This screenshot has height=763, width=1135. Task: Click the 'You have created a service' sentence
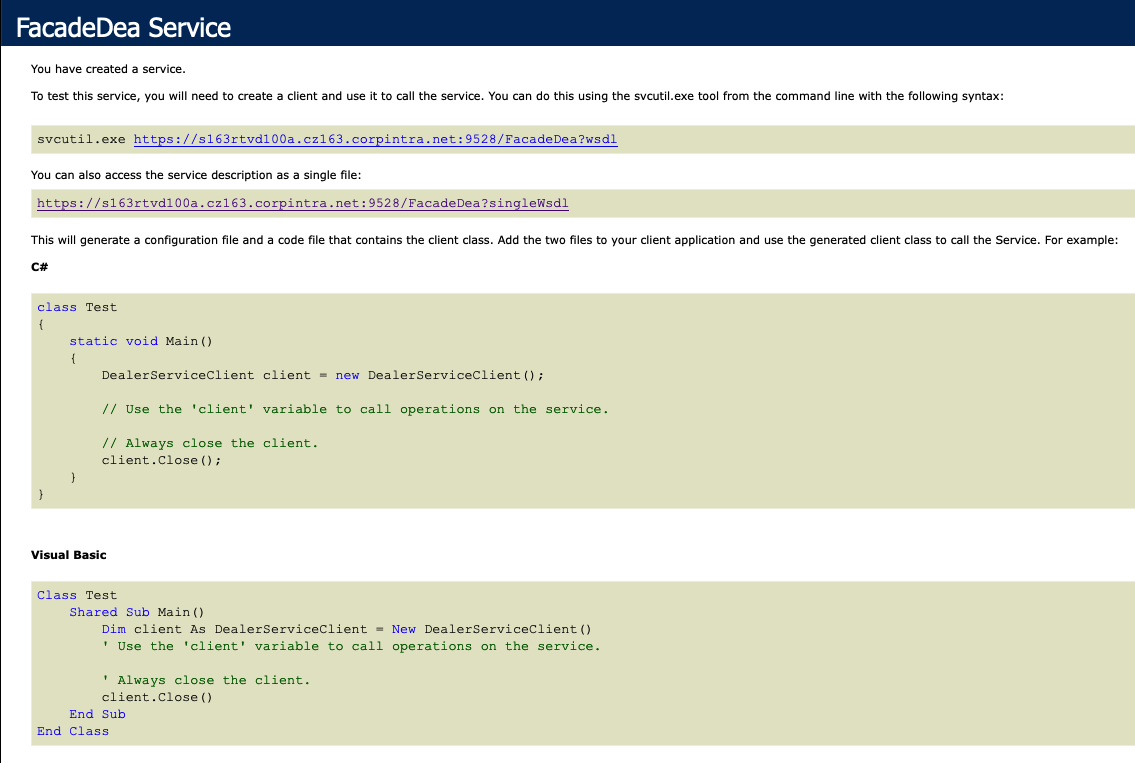[x=108, y=69]
